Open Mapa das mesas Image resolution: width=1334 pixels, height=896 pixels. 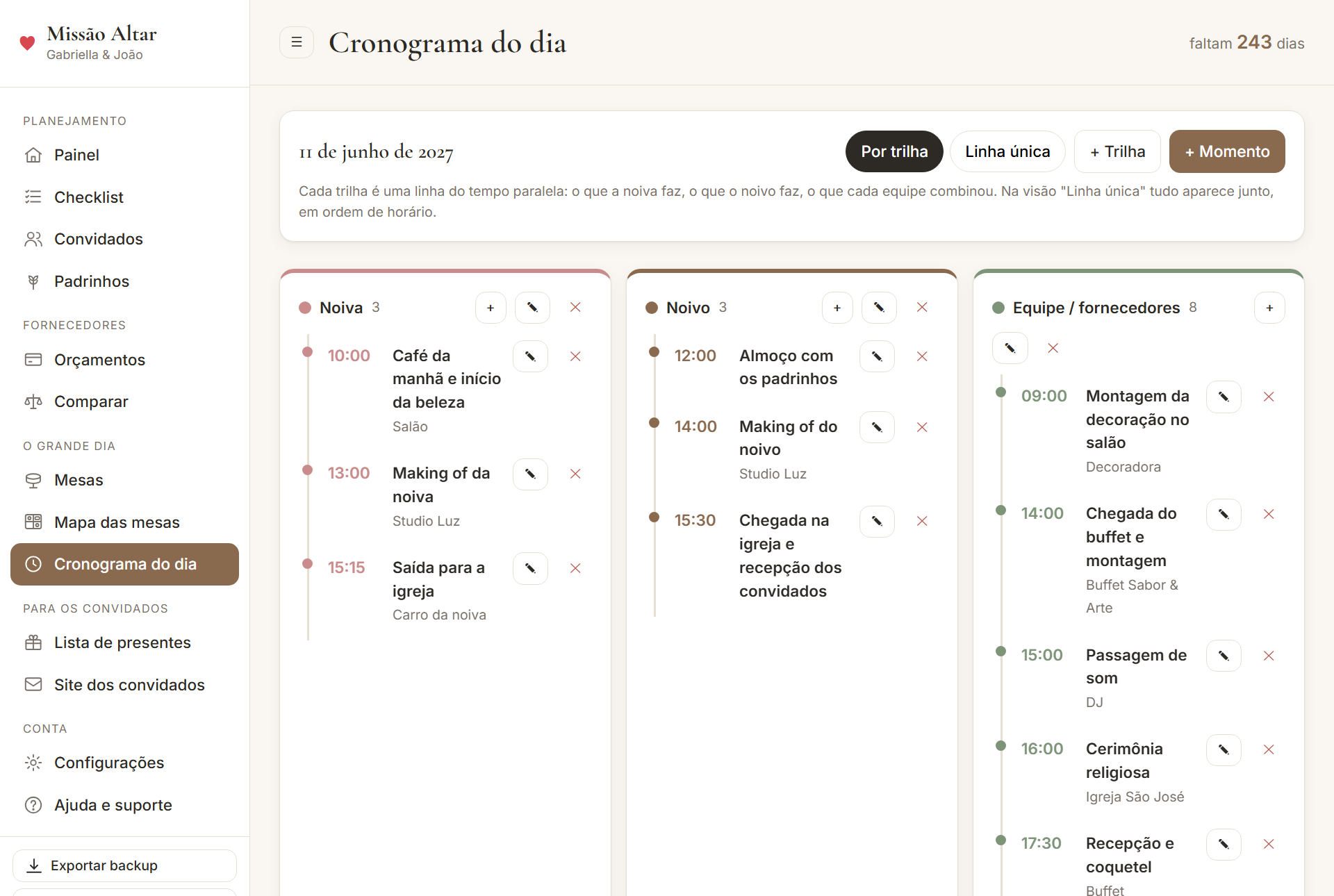(x=124, y=522)
